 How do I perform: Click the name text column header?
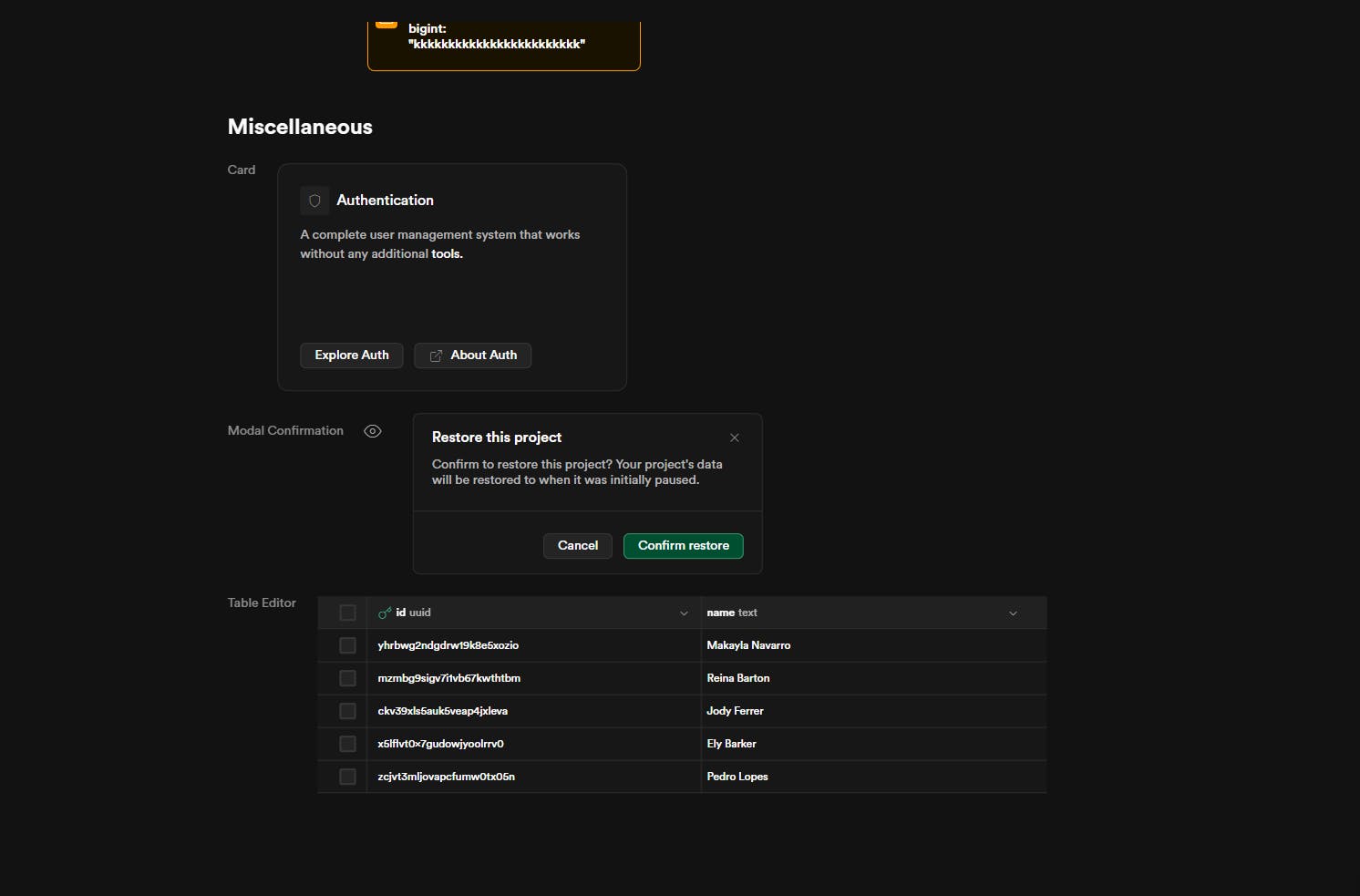click(873, 613)
